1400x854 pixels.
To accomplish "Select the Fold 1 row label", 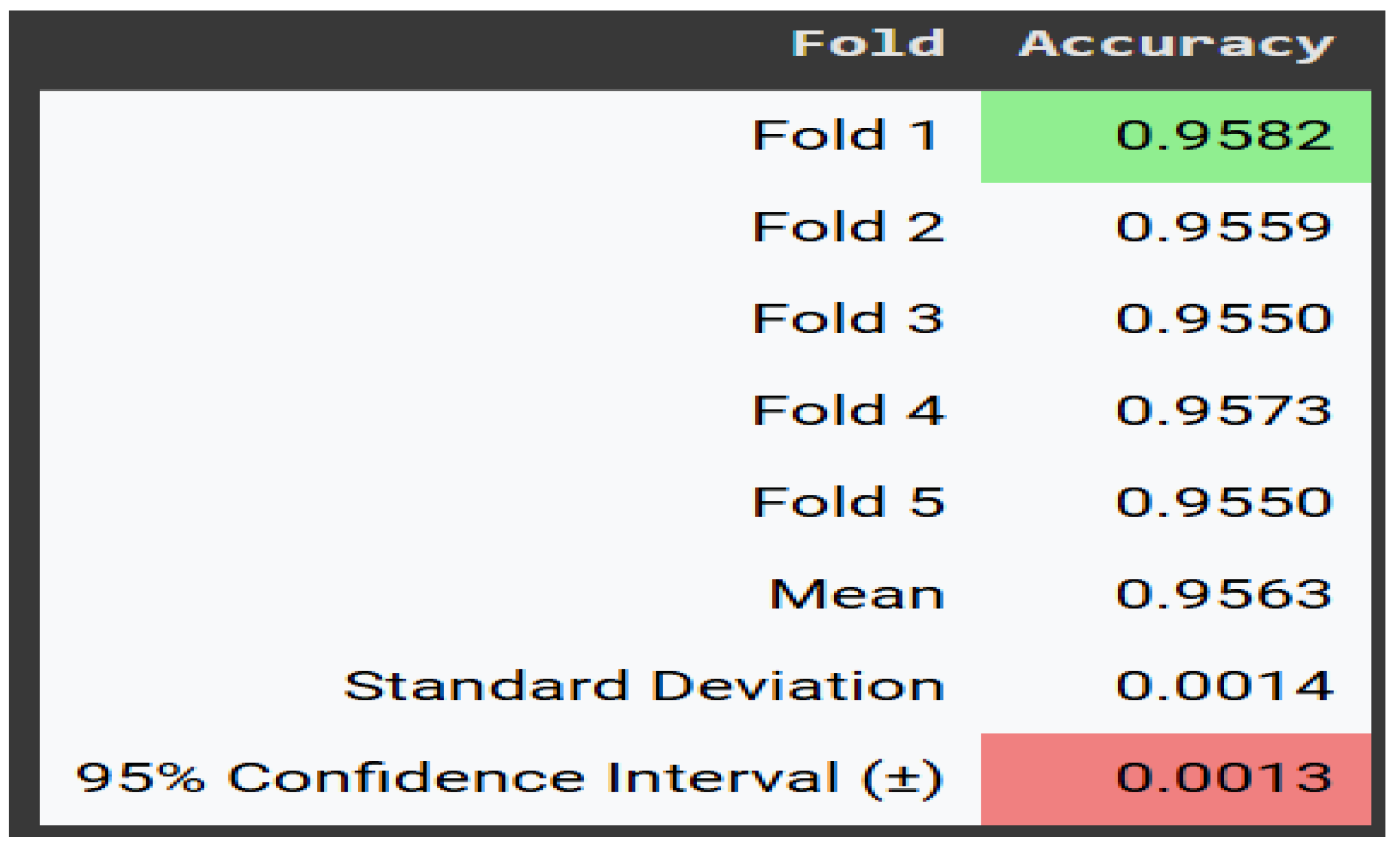I will 846,135.
